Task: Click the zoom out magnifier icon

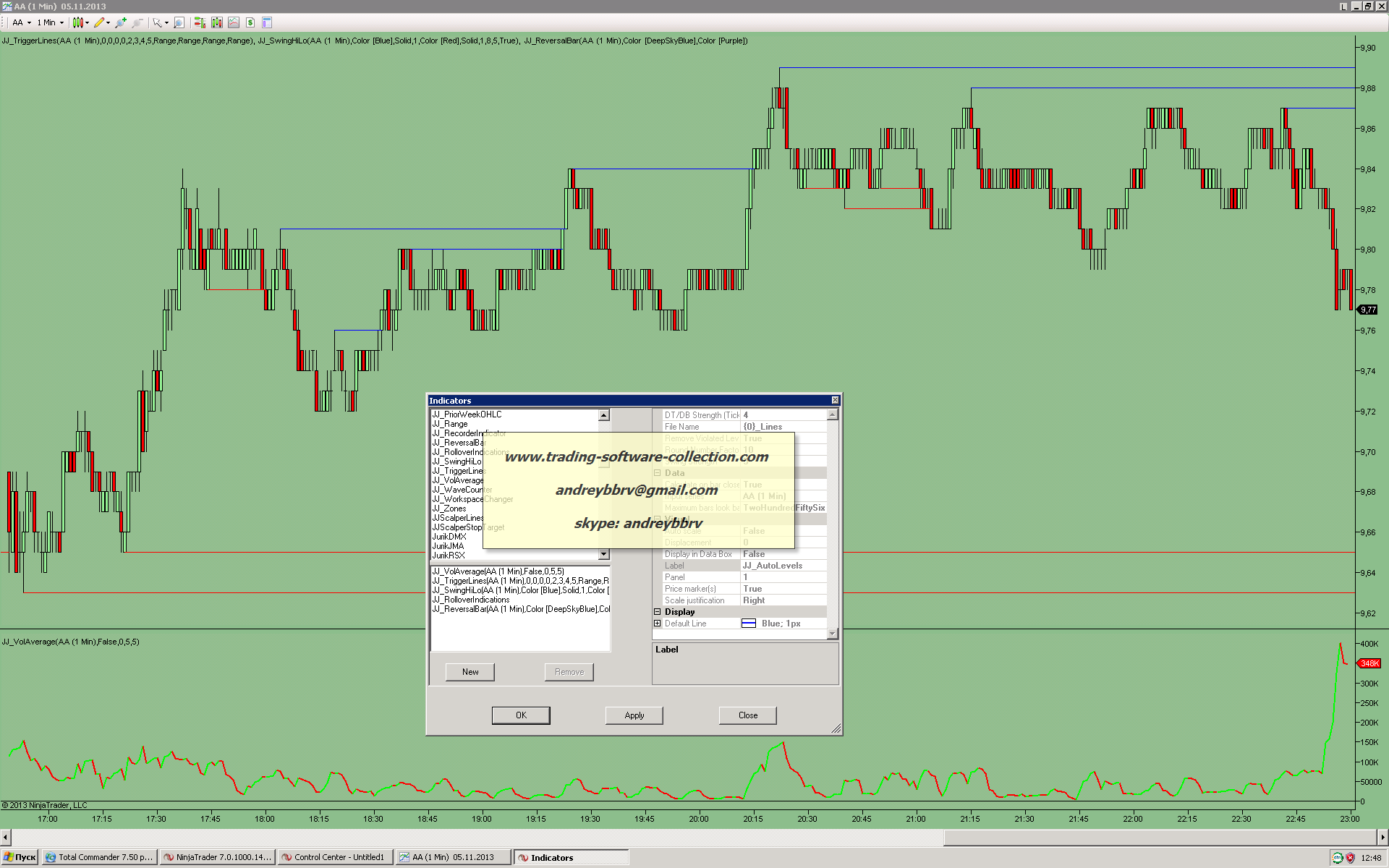Action: (137, 22)
